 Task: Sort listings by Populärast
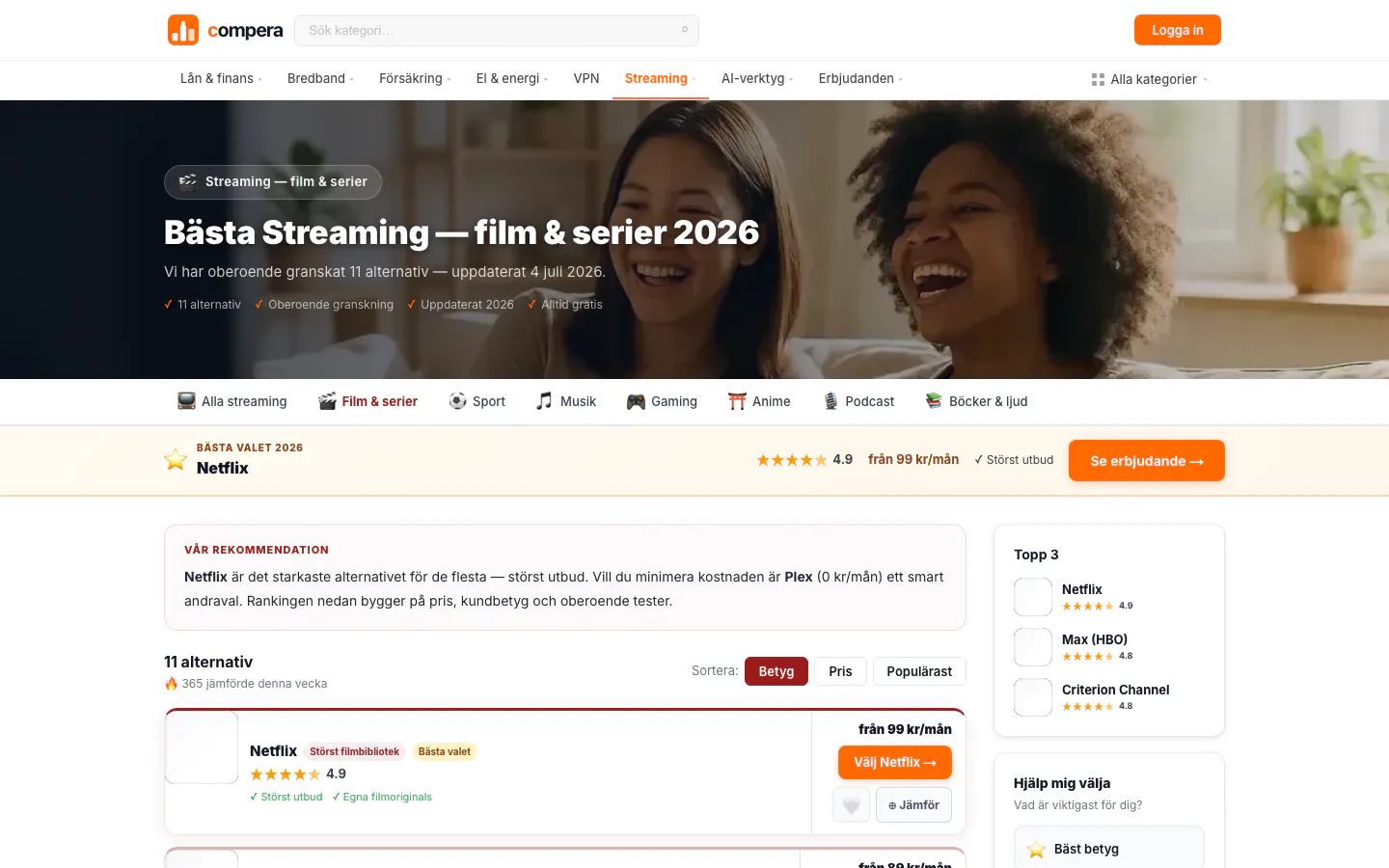919,671
